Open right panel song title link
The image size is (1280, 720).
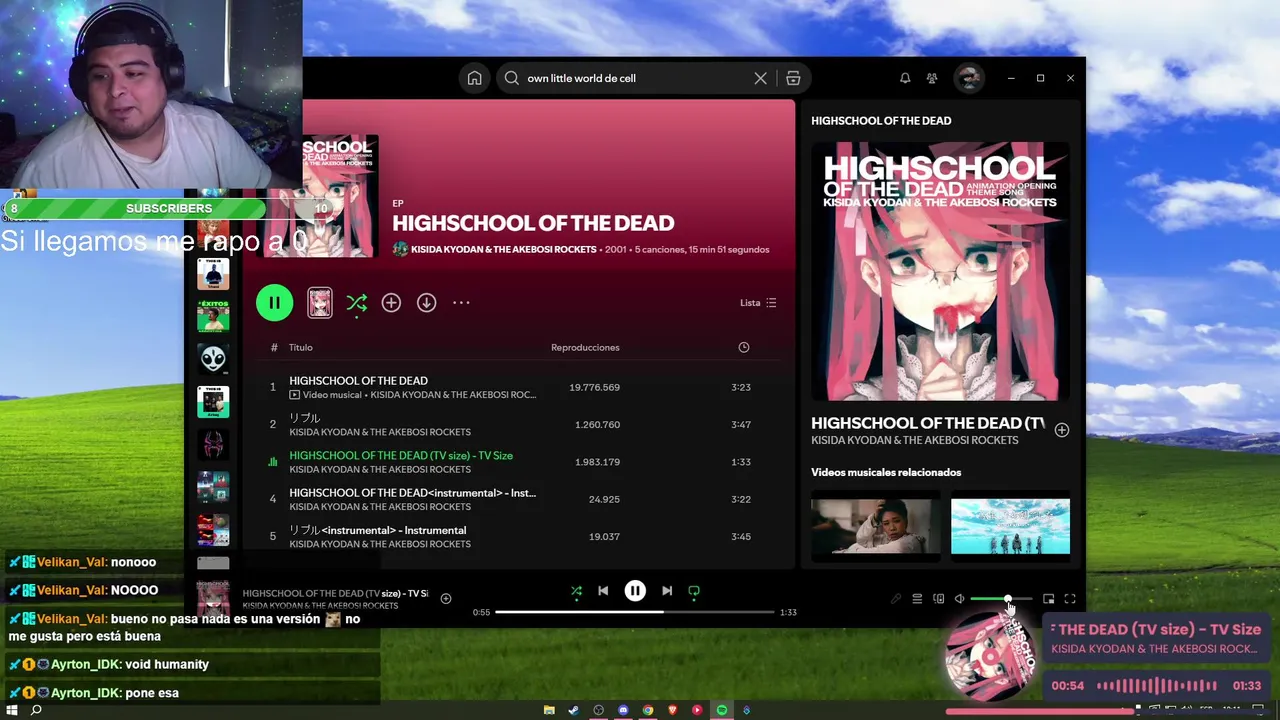(928, 423)
